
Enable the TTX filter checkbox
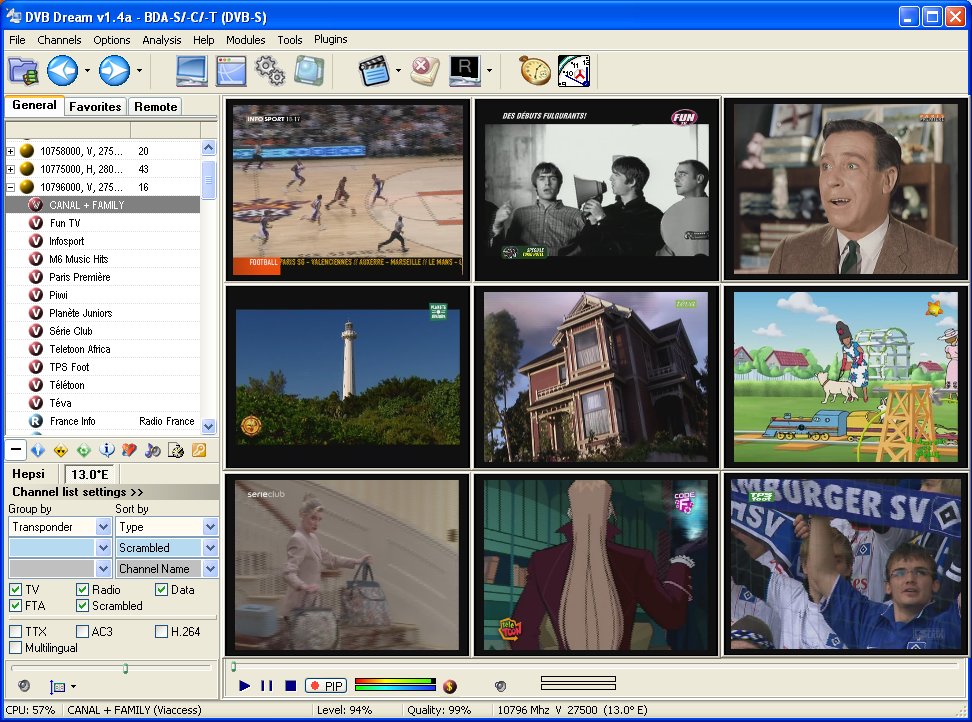15,632
